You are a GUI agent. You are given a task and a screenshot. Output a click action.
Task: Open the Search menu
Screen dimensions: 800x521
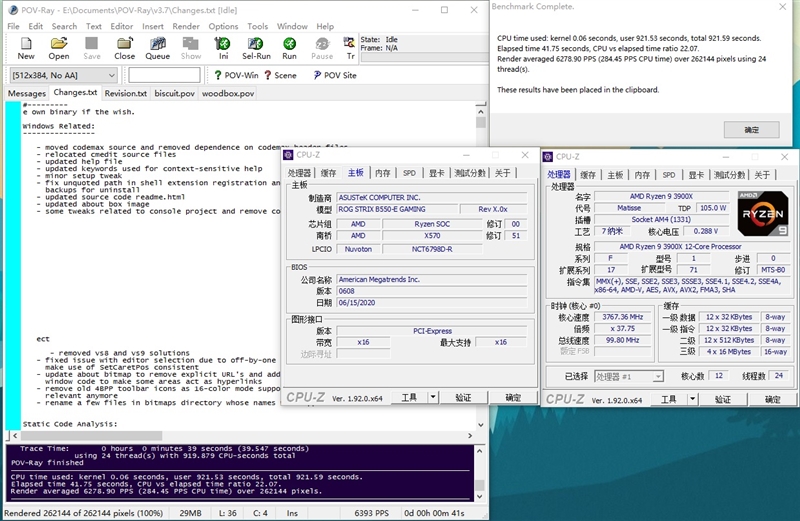[64, 26]
